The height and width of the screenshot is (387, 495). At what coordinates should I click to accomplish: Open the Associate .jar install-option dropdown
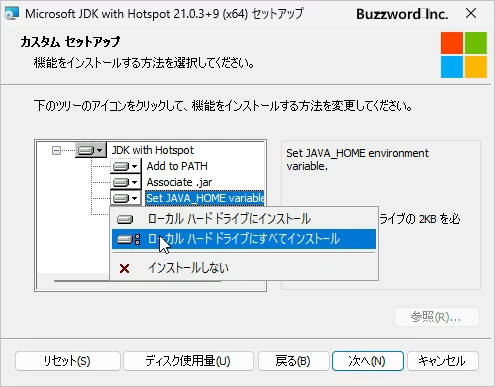coord(126,182)
